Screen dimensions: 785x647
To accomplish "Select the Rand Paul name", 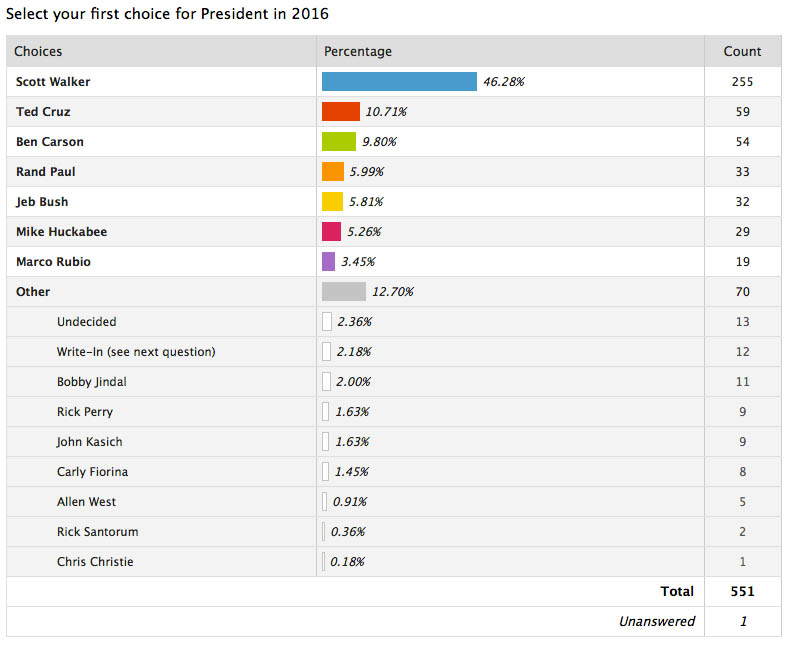I will pos(46,172).
